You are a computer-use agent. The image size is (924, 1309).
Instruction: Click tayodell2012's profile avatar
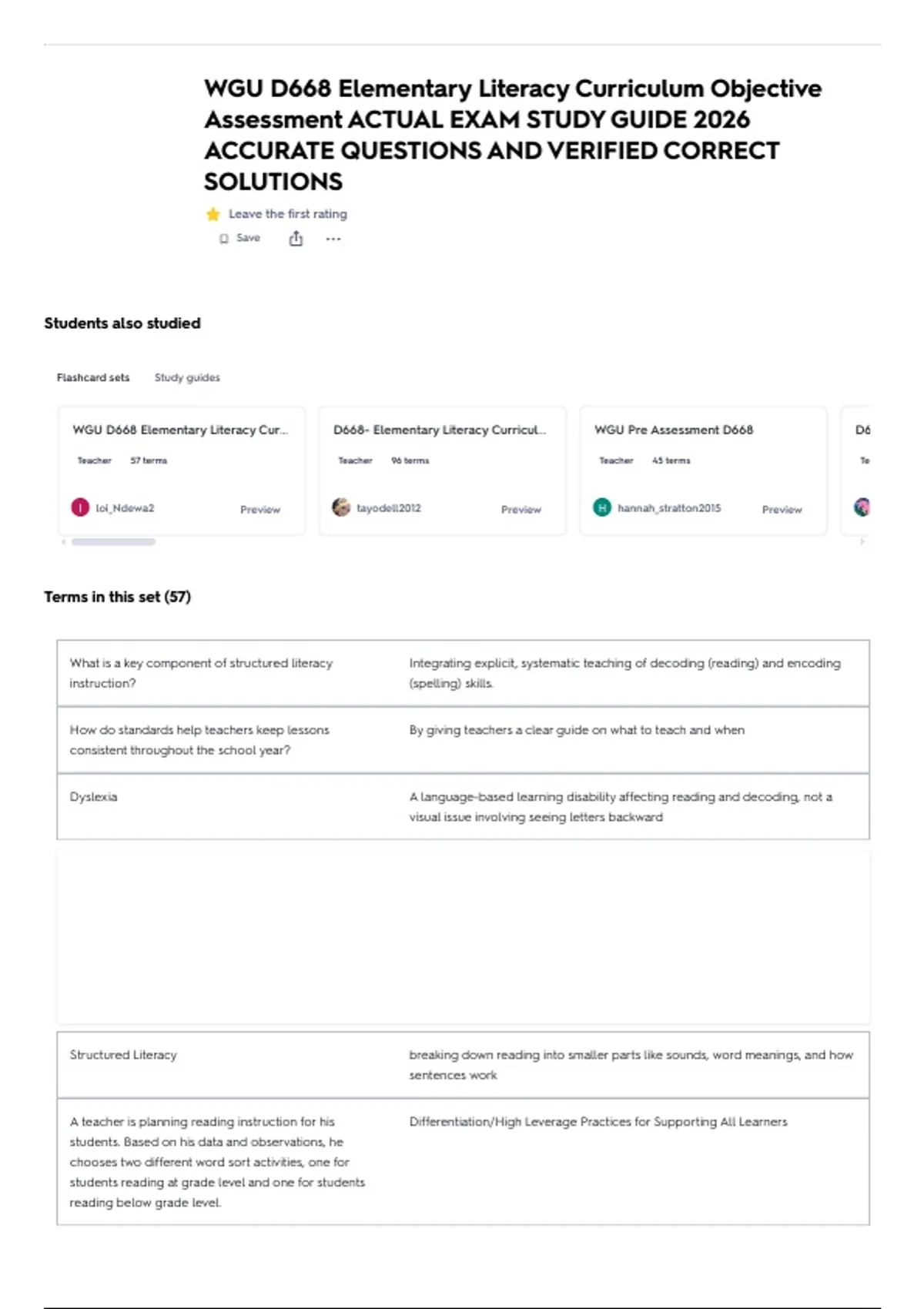(341, 507)
